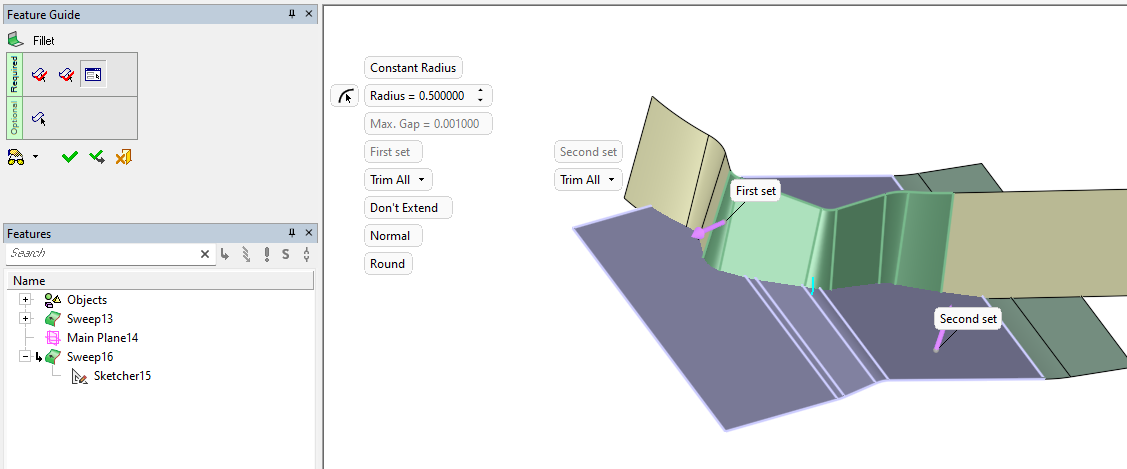Click the first required face selection icon
This screenshot has width=1127, height=469.
40,75
